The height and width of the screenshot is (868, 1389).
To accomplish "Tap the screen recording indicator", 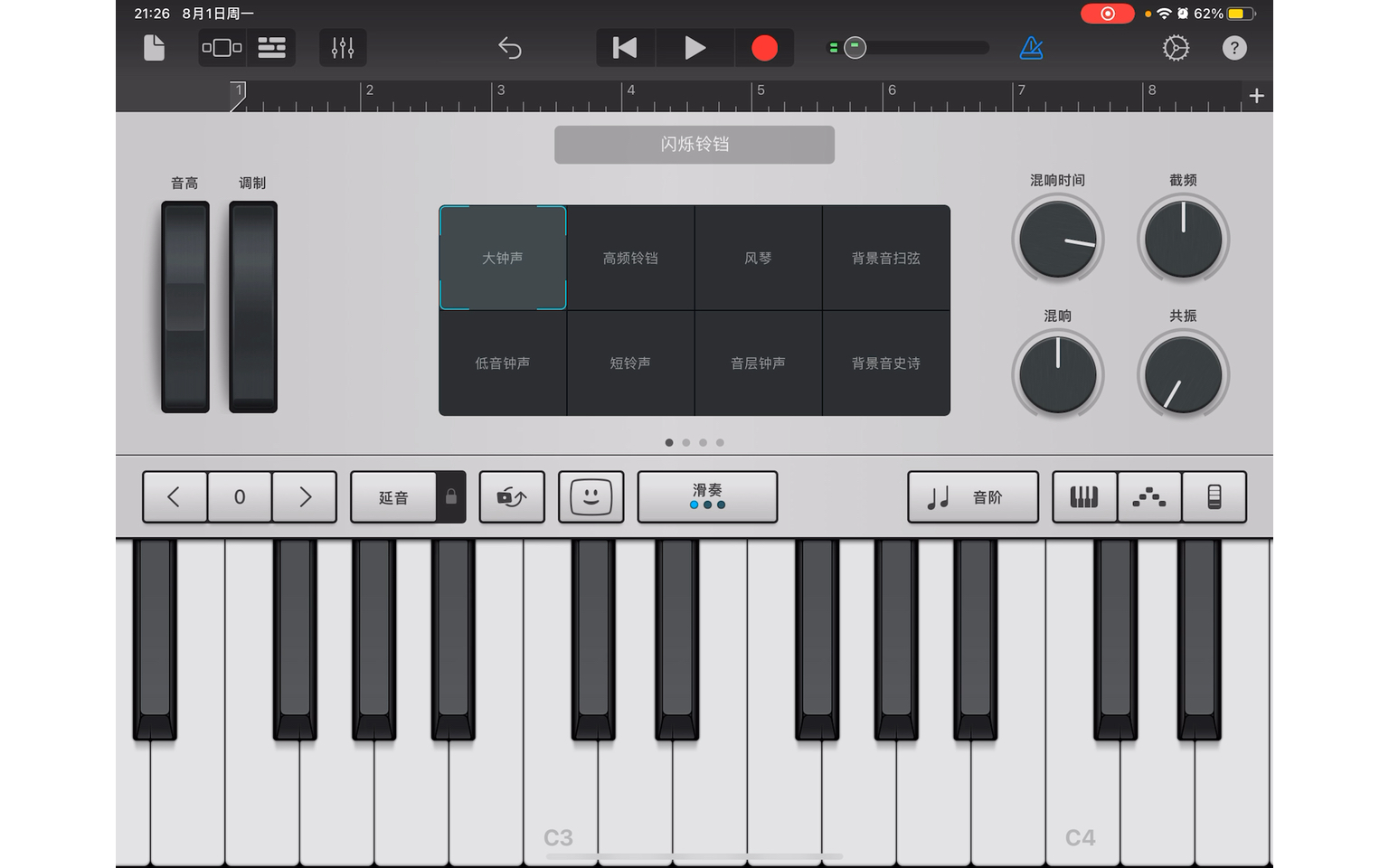I will pos(1108,14).
